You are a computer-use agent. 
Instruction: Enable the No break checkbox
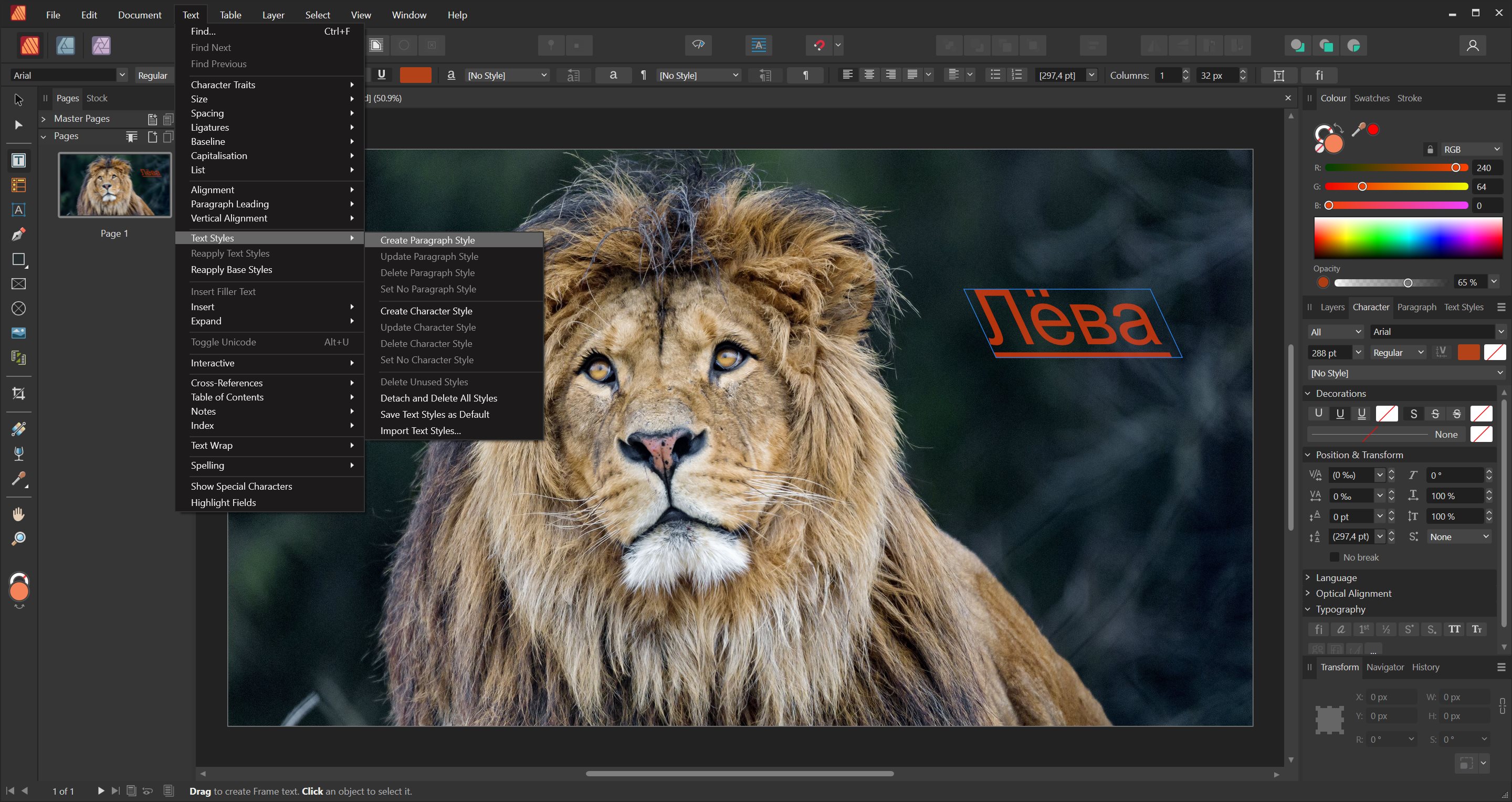pos(1335,557)
